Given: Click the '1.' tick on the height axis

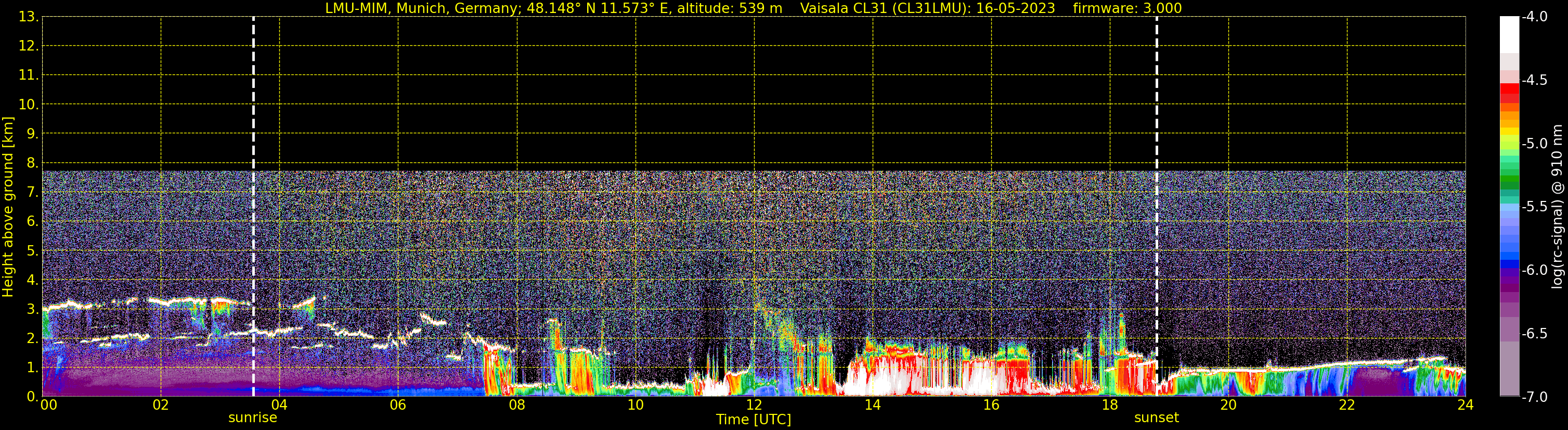Looking at the screenshot, I should tap(32, 367).
